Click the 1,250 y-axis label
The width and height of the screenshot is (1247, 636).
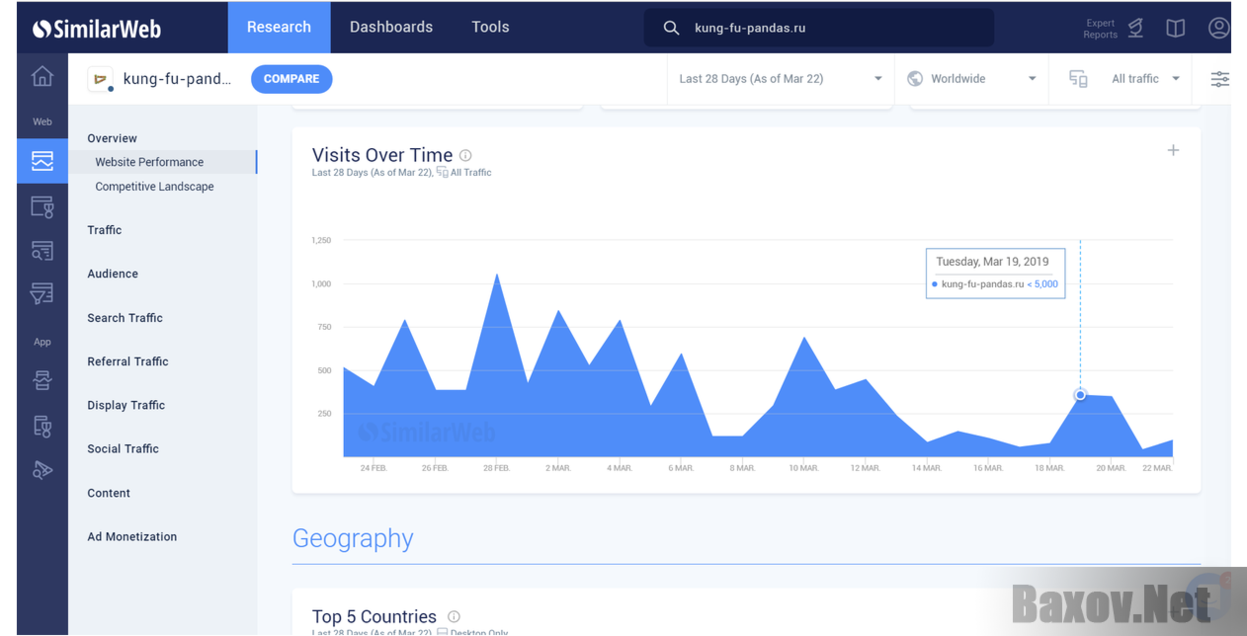point(321,240)
